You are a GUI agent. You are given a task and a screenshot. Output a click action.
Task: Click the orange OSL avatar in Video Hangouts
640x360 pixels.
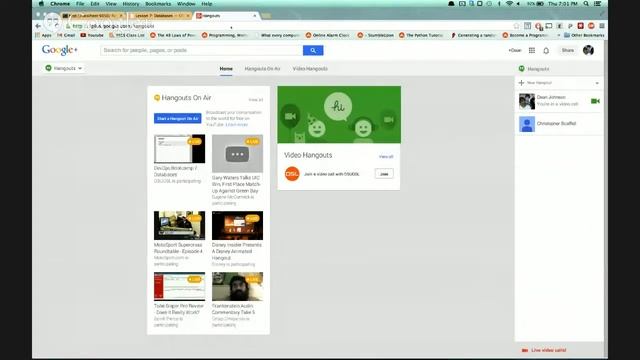[x=292, y=174]
